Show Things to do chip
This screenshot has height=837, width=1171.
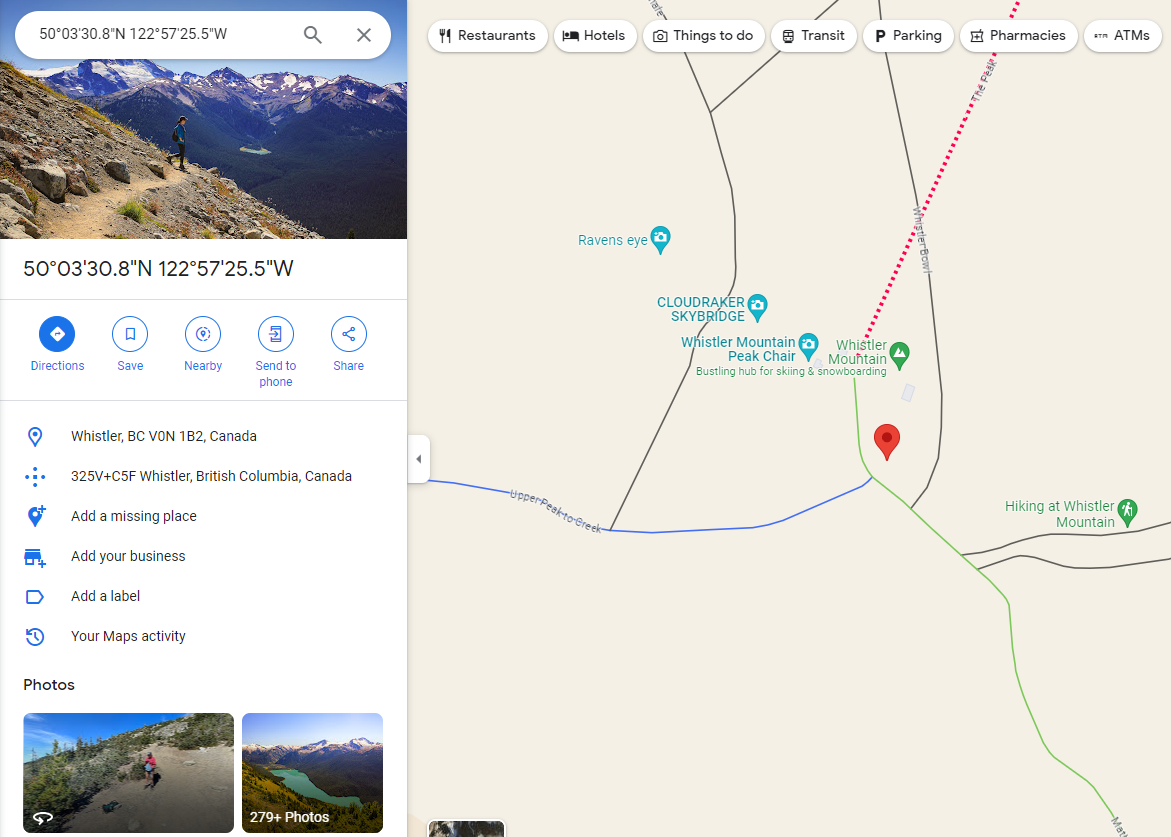703,36
